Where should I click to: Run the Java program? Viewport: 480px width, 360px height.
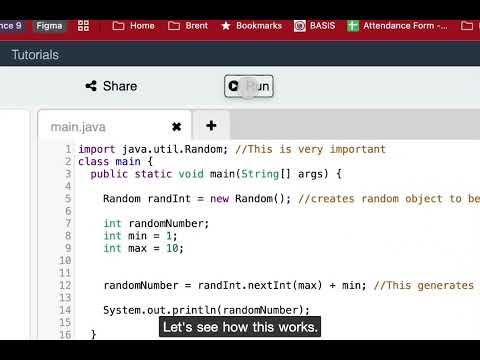click(x=249, y=86)
